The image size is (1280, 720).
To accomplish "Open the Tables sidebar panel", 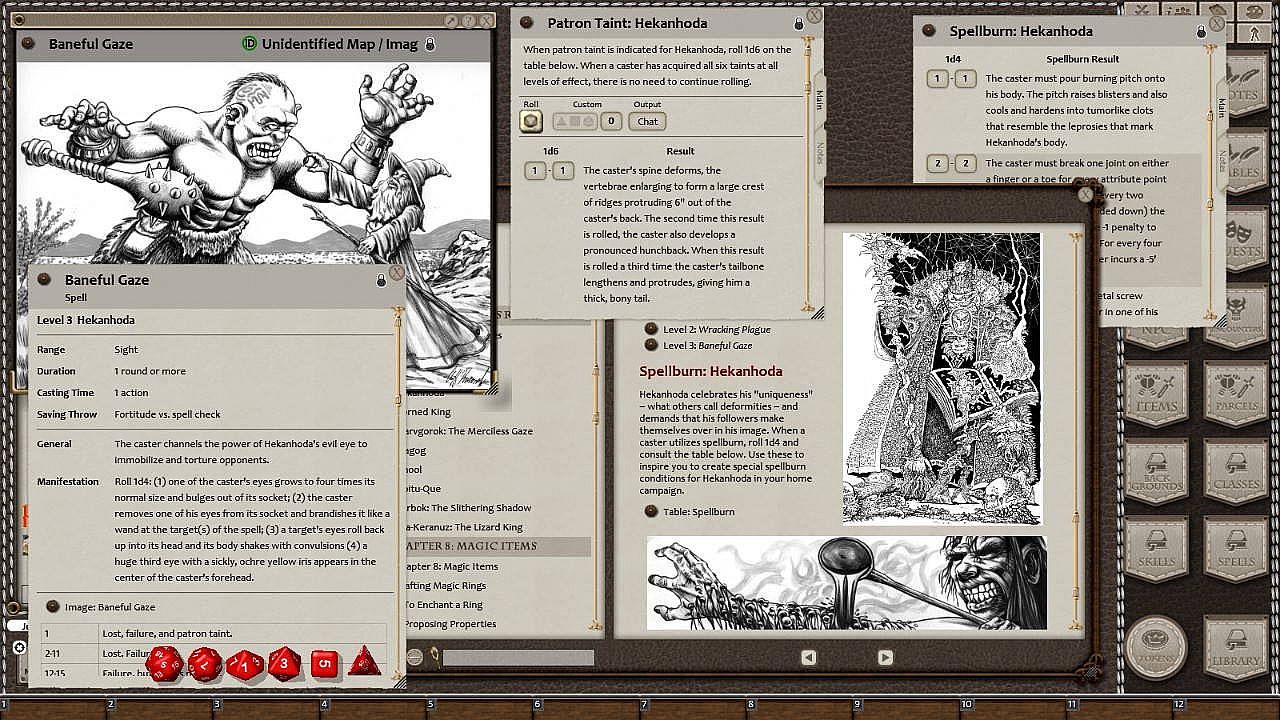I will (x=1247, y=161).
